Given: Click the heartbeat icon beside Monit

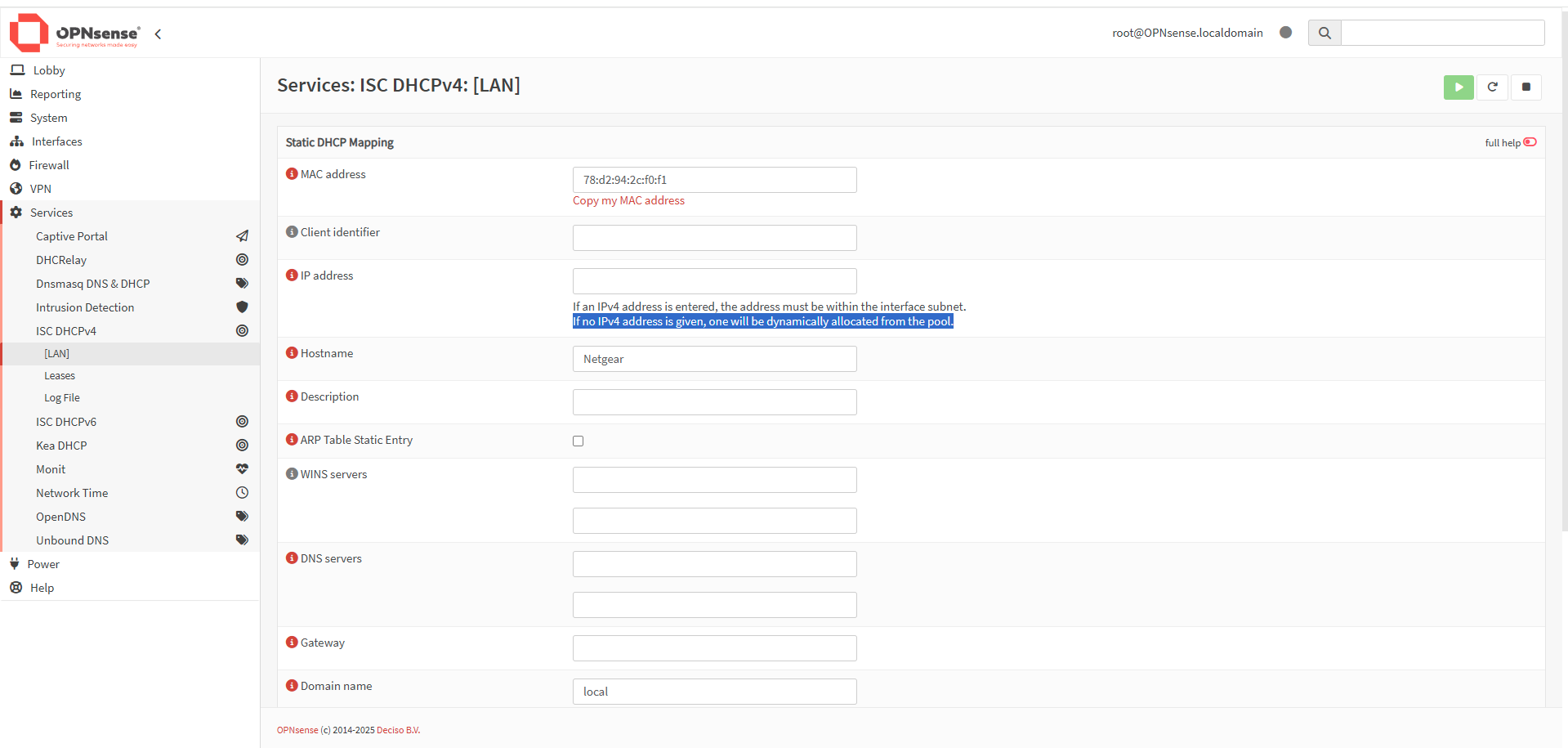Looking at the screenshot, I should tap(242, 469).
